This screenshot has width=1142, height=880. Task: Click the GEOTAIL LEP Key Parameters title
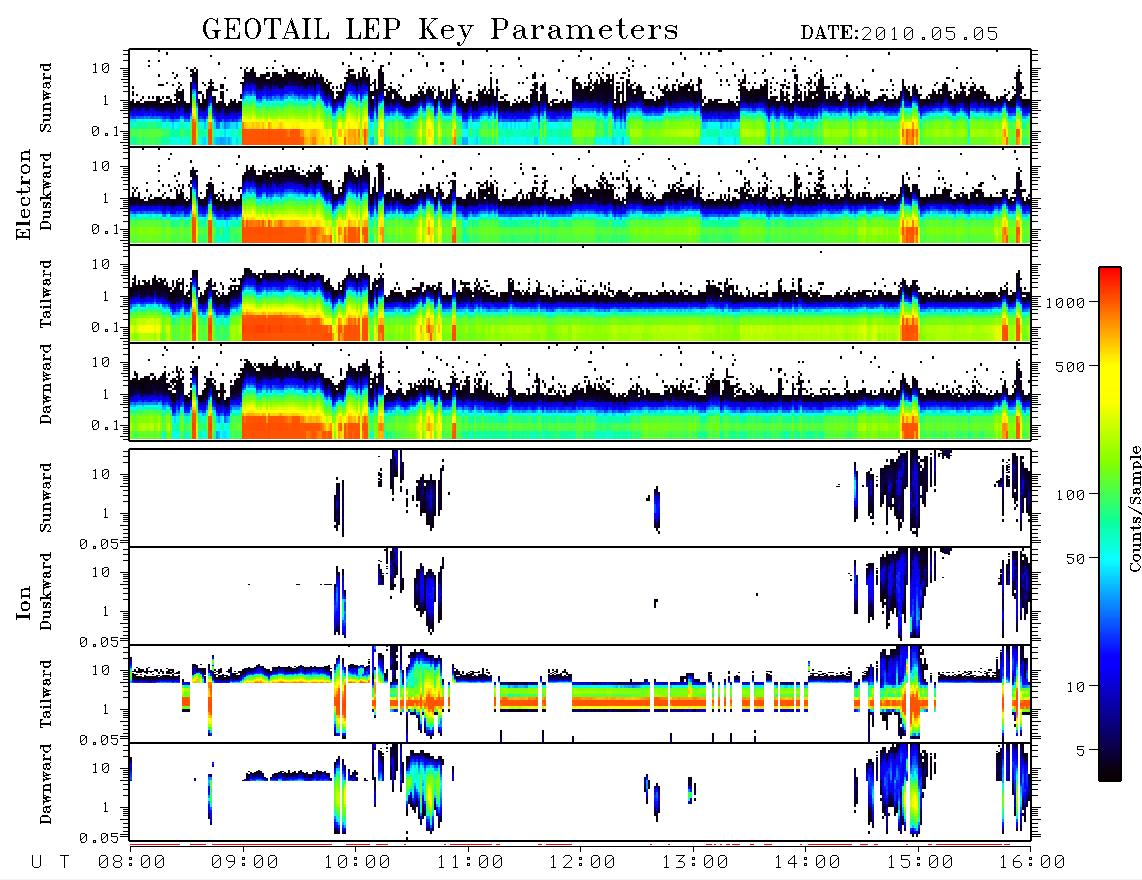pyautogui.click(x=440, y=30)
